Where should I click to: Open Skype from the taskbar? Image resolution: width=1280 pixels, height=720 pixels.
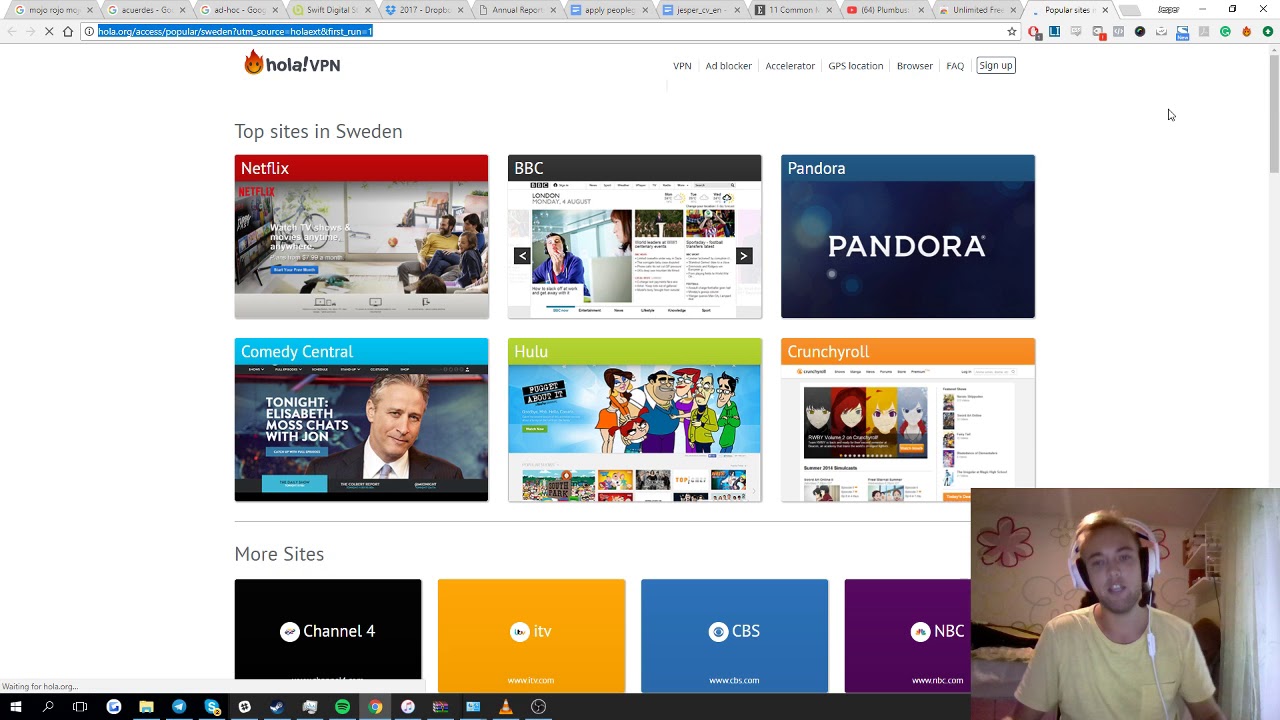pyautogui.click(x=212, y=707)
